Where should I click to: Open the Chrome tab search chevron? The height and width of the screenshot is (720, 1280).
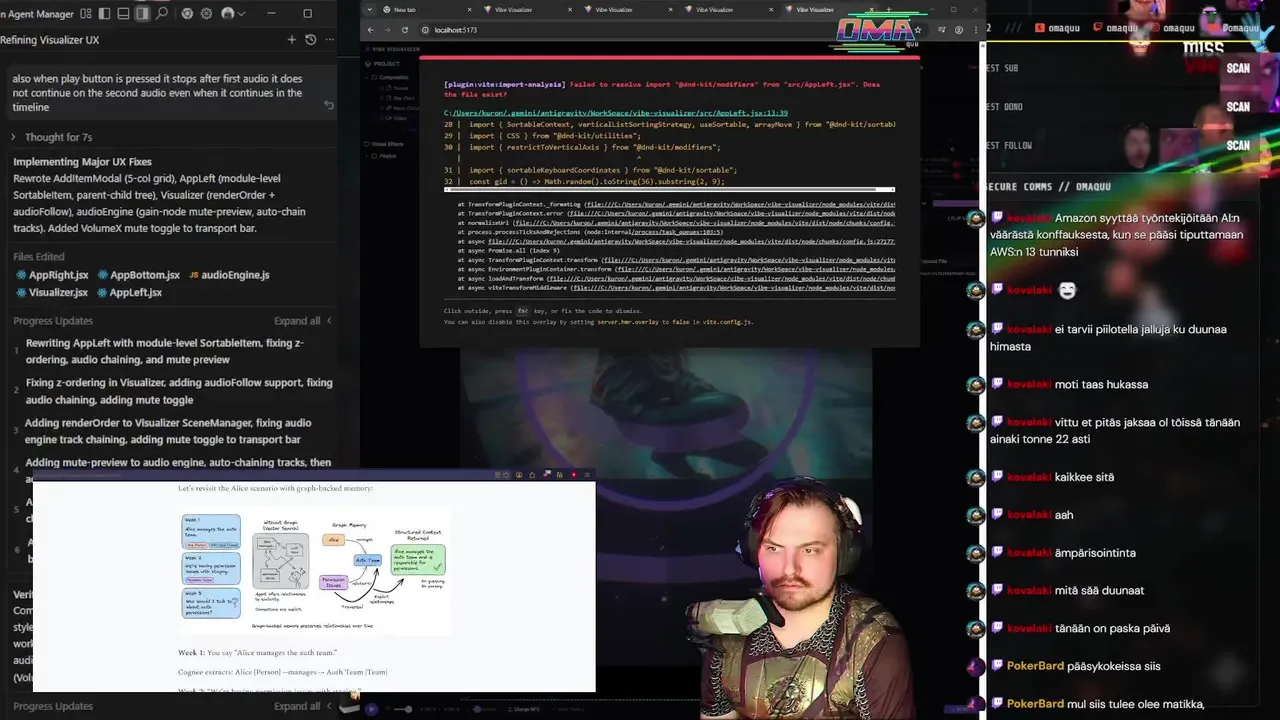(370, 9)
